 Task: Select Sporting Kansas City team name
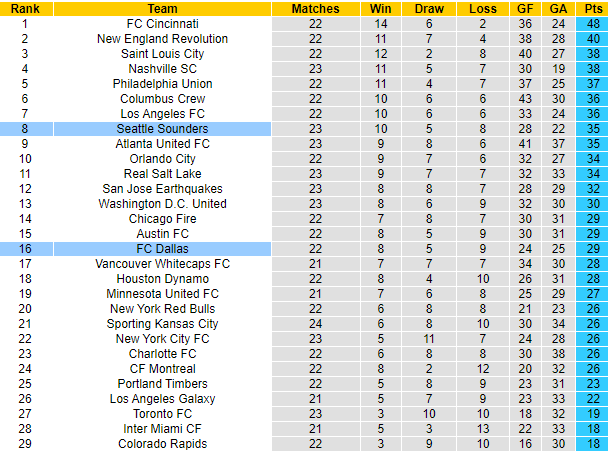click(x=163, y=324)
